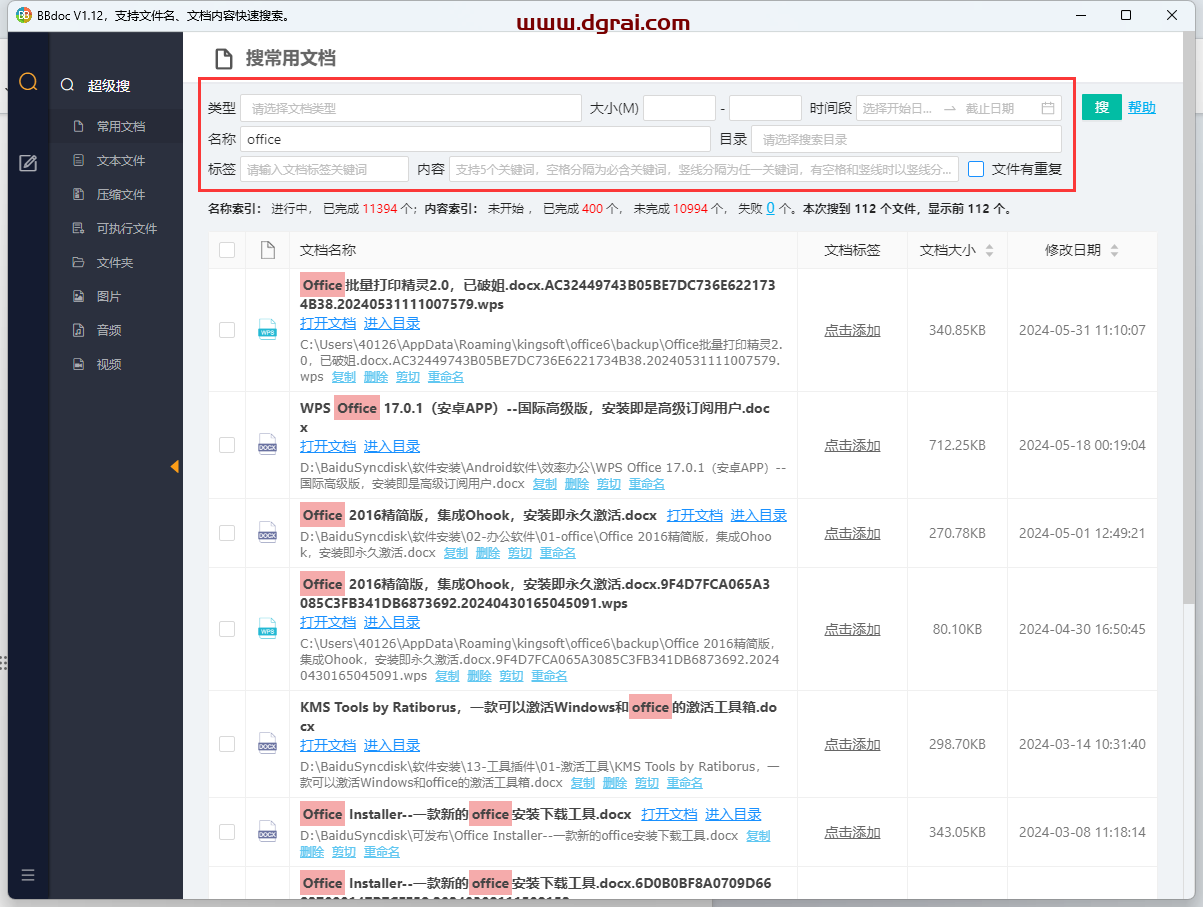Click 删除 for WPS Office 17.0.1 file

click(x=577, y=484)
